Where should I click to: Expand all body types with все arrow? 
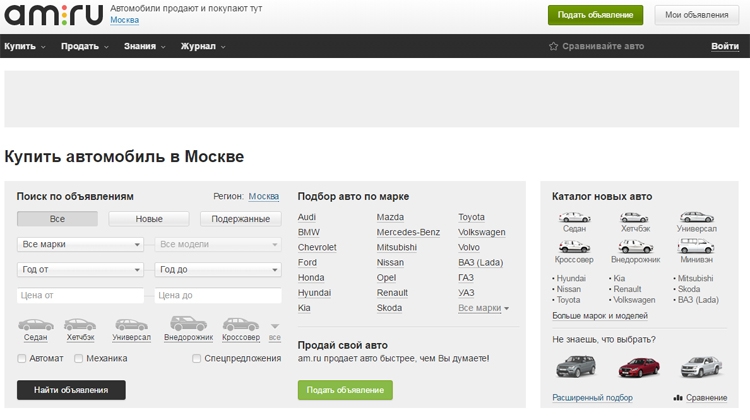[x=275, y=332]
